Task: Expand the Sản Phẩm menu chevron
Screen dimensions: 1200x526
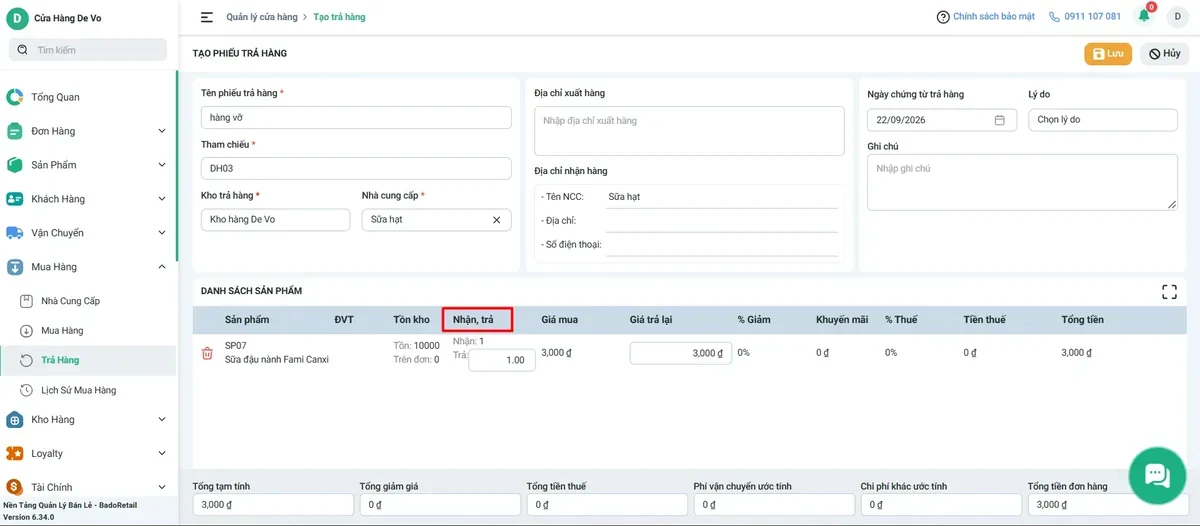Action: 162,165
